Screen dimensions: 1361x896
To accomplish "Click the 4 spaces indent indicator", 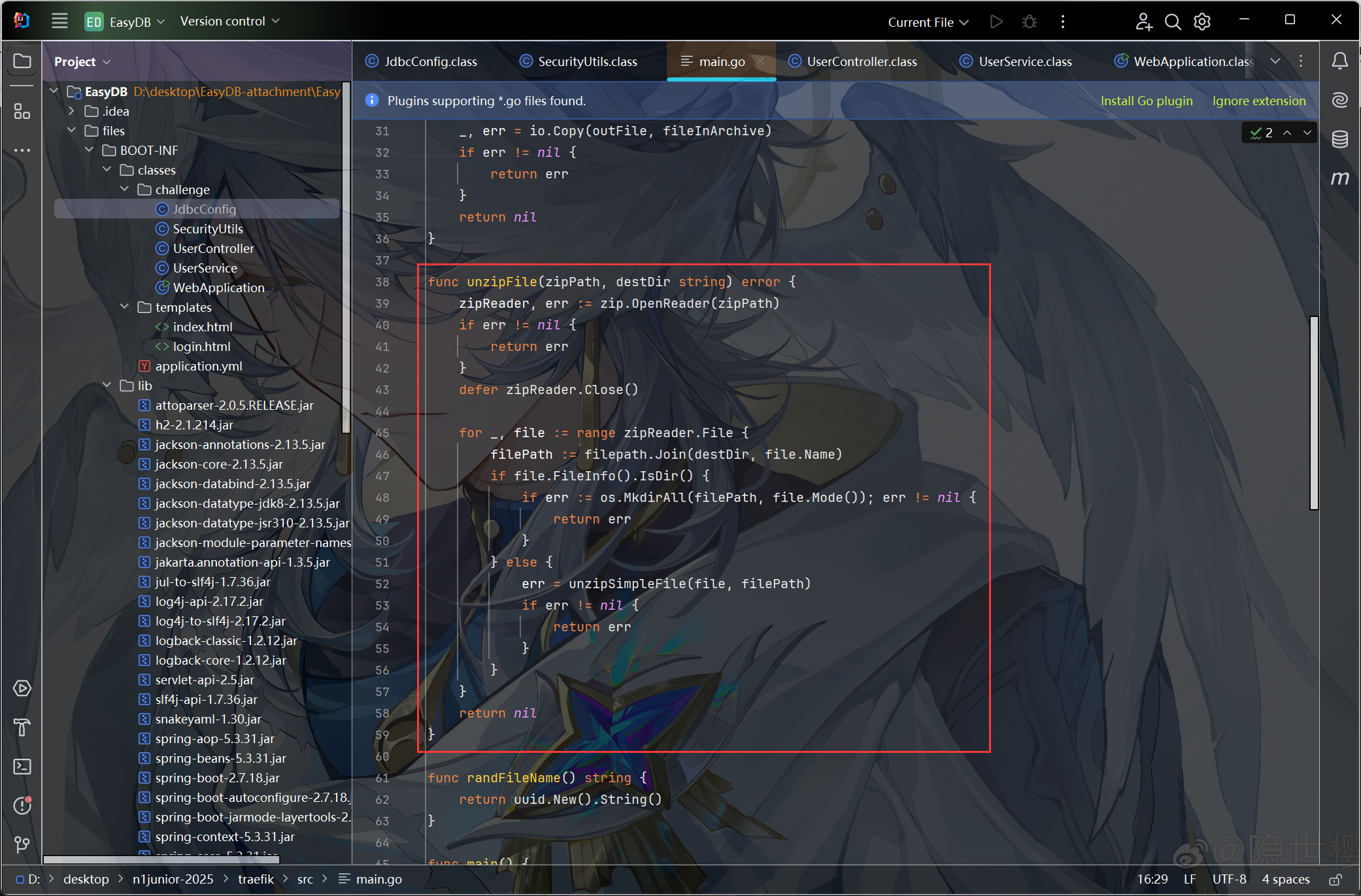I will 1286,880.
